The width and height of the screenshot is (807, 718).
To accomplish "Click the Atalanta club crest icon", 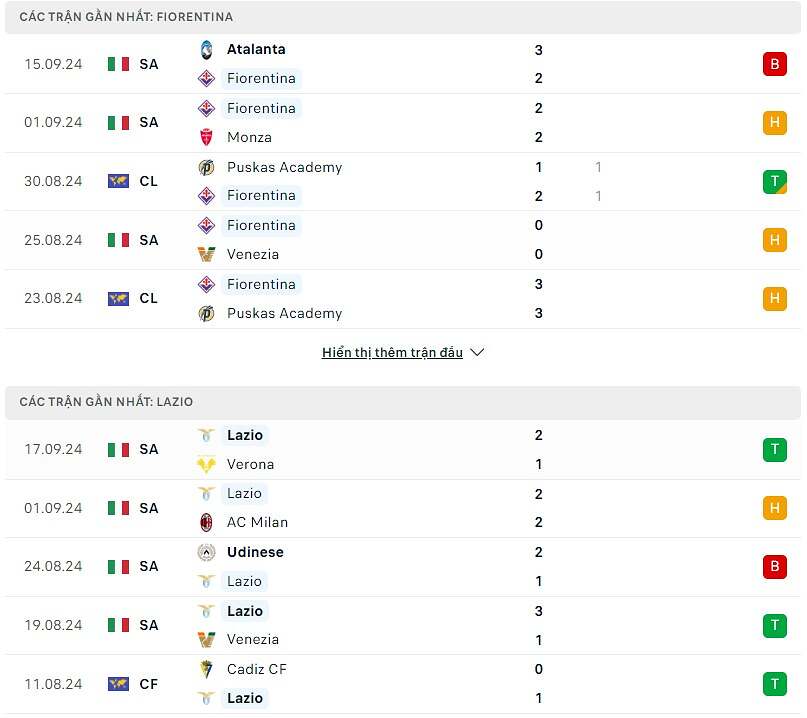I will [x=207, y=49].
